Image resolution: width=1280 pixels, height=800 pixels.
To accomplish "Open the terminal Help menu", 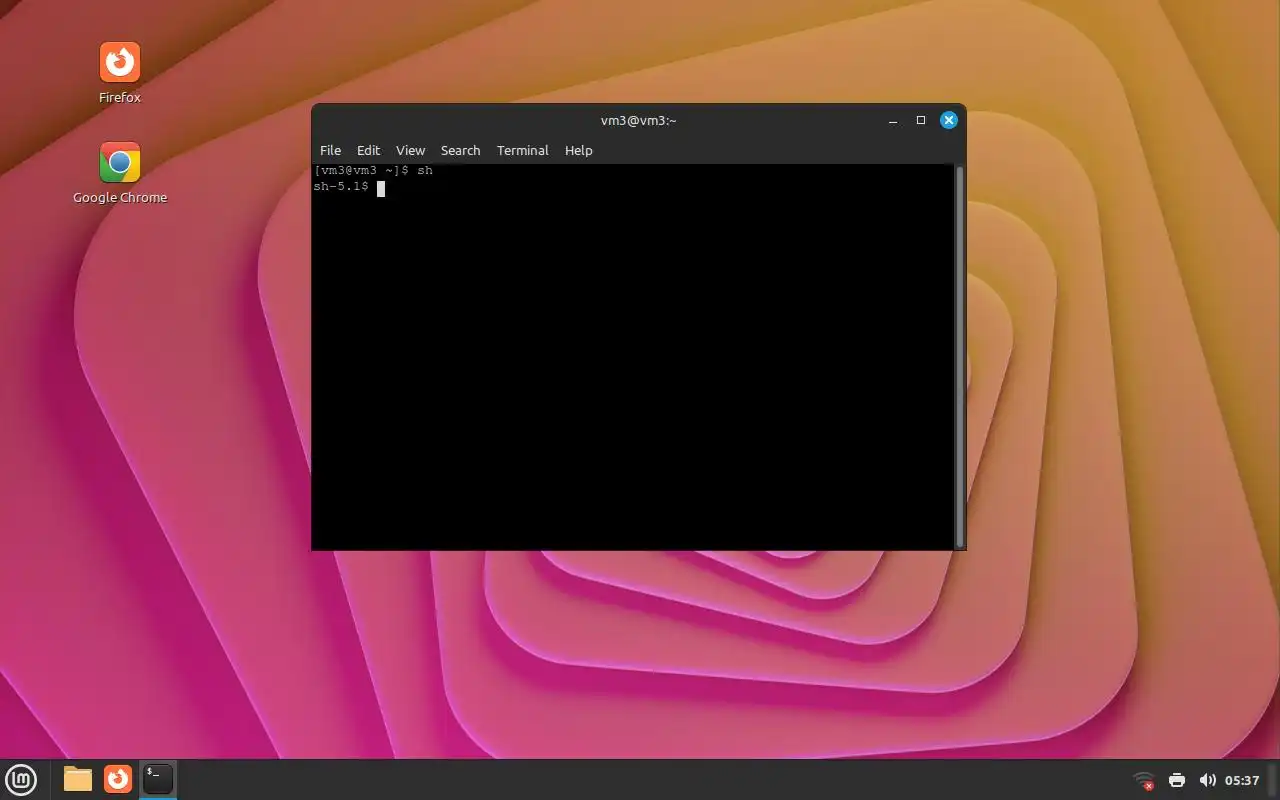I will [578, 150].
